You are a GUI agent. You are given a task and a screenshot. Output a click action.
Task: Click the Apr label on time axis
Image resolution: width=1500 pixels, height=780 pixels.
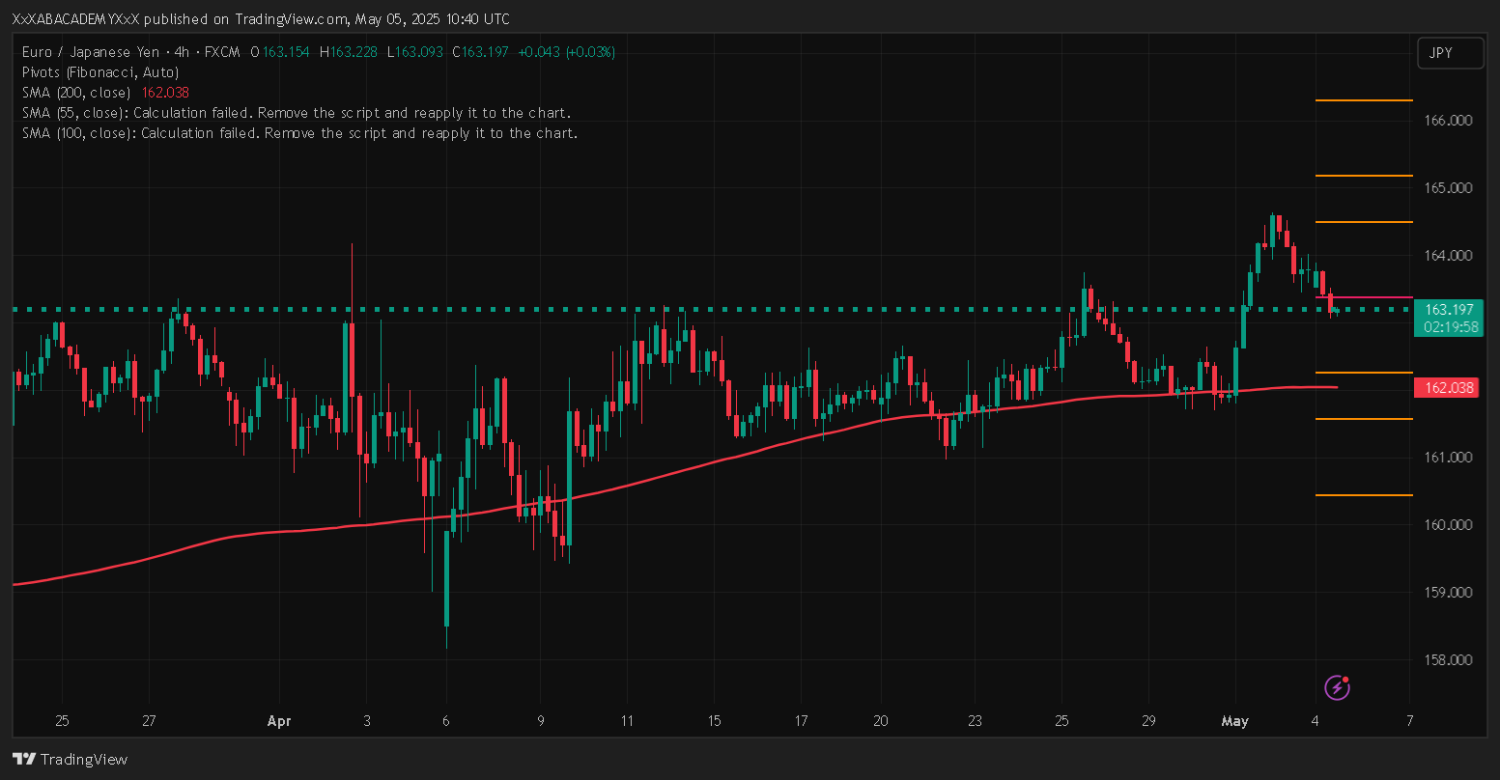(x=280, y=720)
